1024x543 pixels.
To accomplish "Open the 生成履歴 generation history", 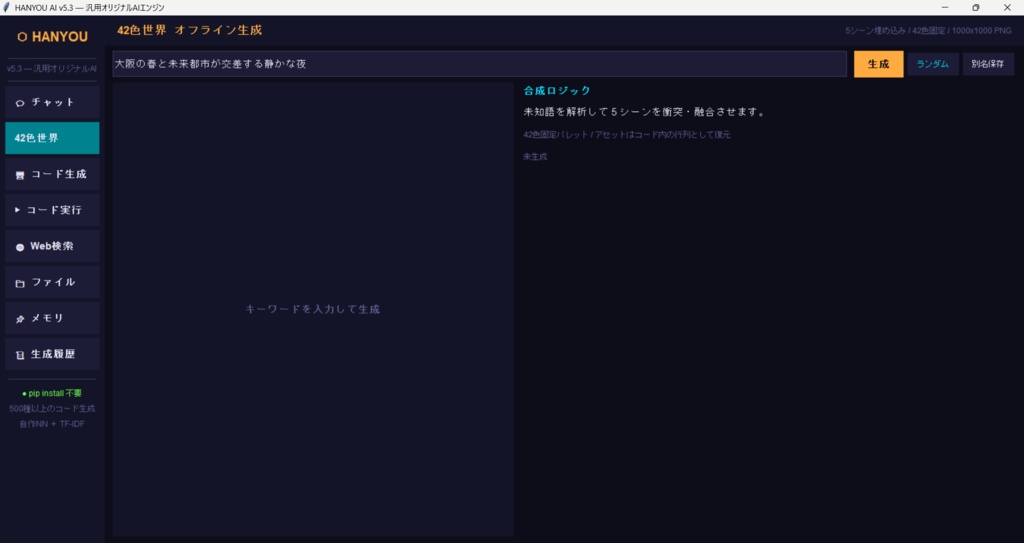I will pyautogui.click(x=52, y=354).
